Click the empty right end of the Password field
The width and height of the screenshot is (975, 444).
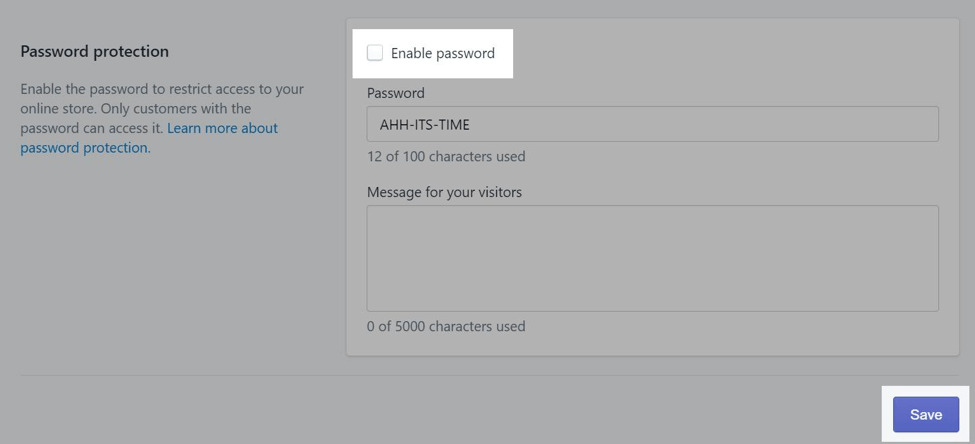point(880,124)
